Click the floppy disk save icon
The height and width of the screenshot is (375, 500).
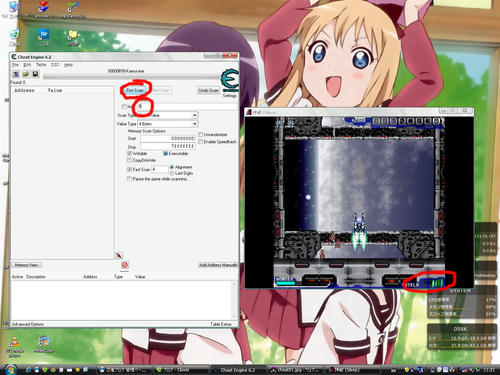point(35,74)
